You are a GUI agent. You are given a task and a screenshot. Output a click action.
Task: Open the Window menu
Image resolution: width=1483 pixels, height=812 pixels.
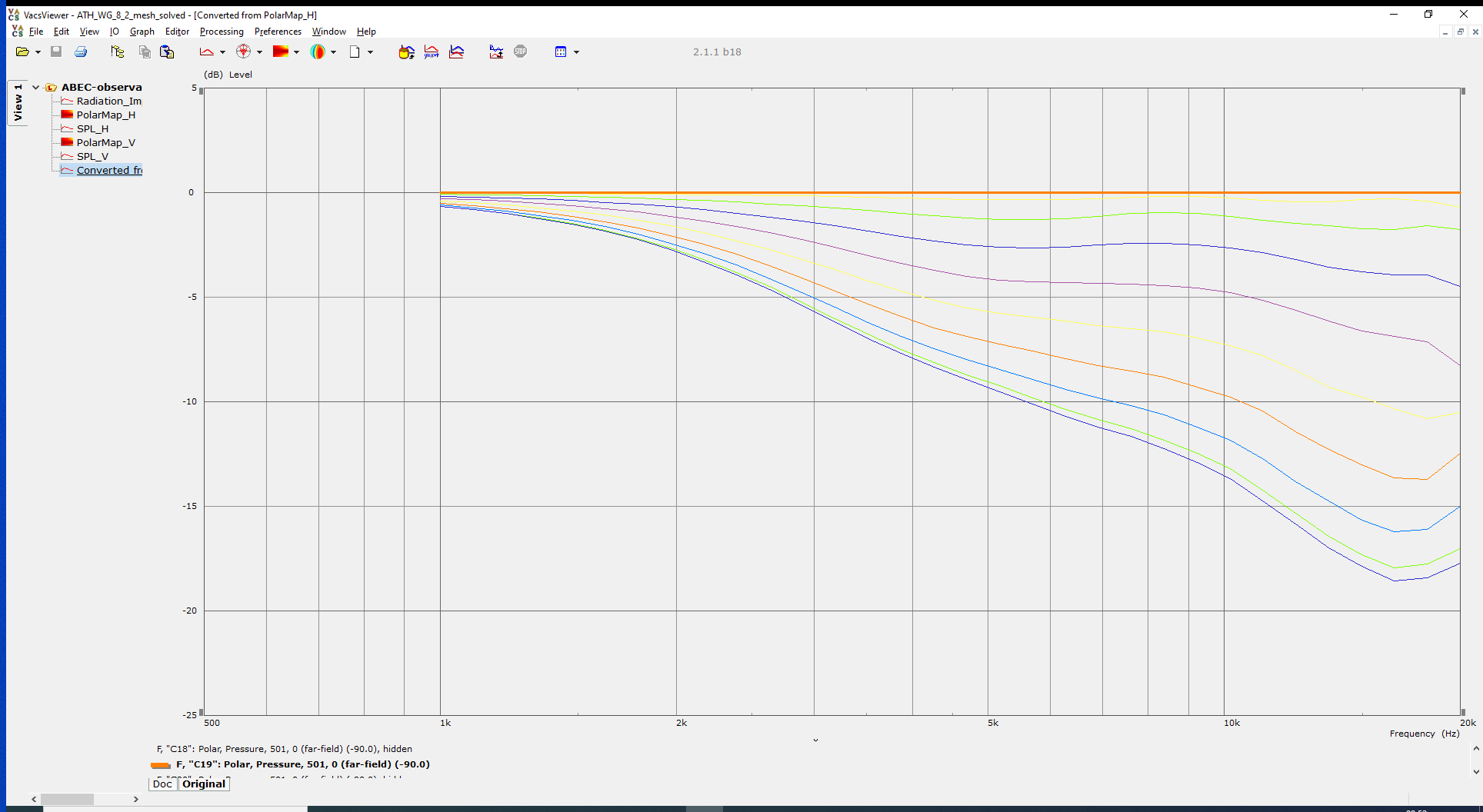pos(329,32)
